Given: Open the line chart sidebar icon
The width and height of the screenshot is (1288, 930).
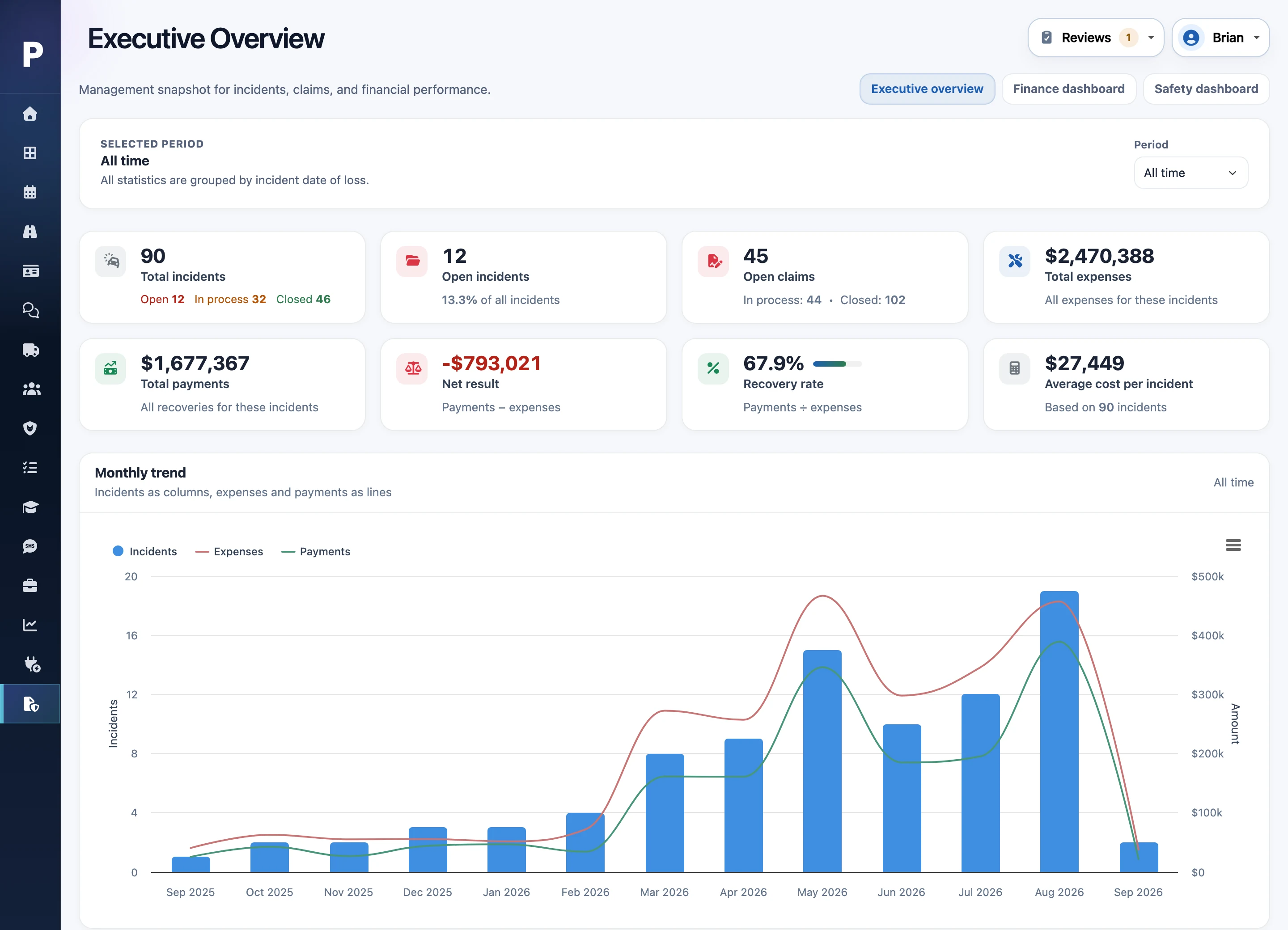Looking at the screenshot, I should point(30,625).
